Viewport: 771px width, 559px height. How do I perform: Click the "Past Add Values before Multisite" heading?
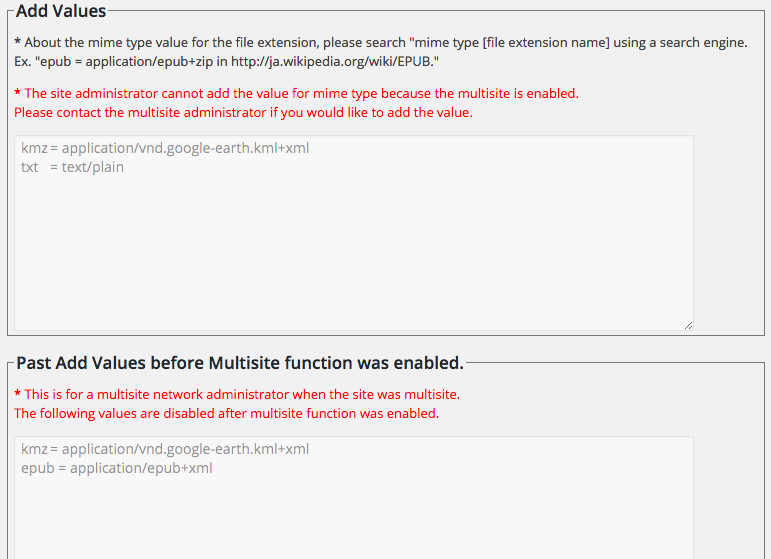pos(240,362)
